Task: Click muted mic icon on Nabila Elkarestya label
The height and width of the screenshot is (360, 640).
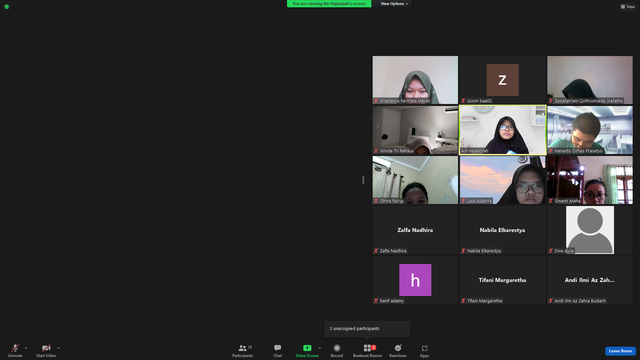Action: [463, 251]
